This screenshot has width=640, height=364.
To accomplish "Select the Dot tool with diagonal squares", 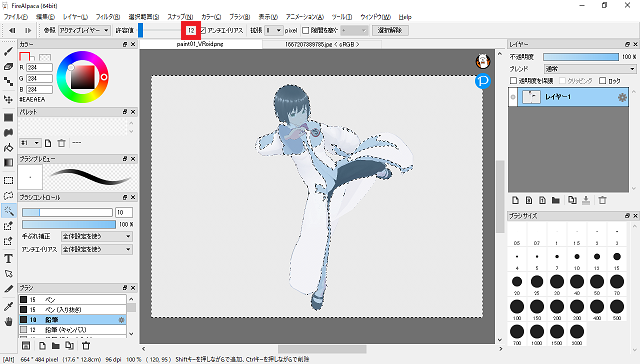I will [x=9, y=82].
